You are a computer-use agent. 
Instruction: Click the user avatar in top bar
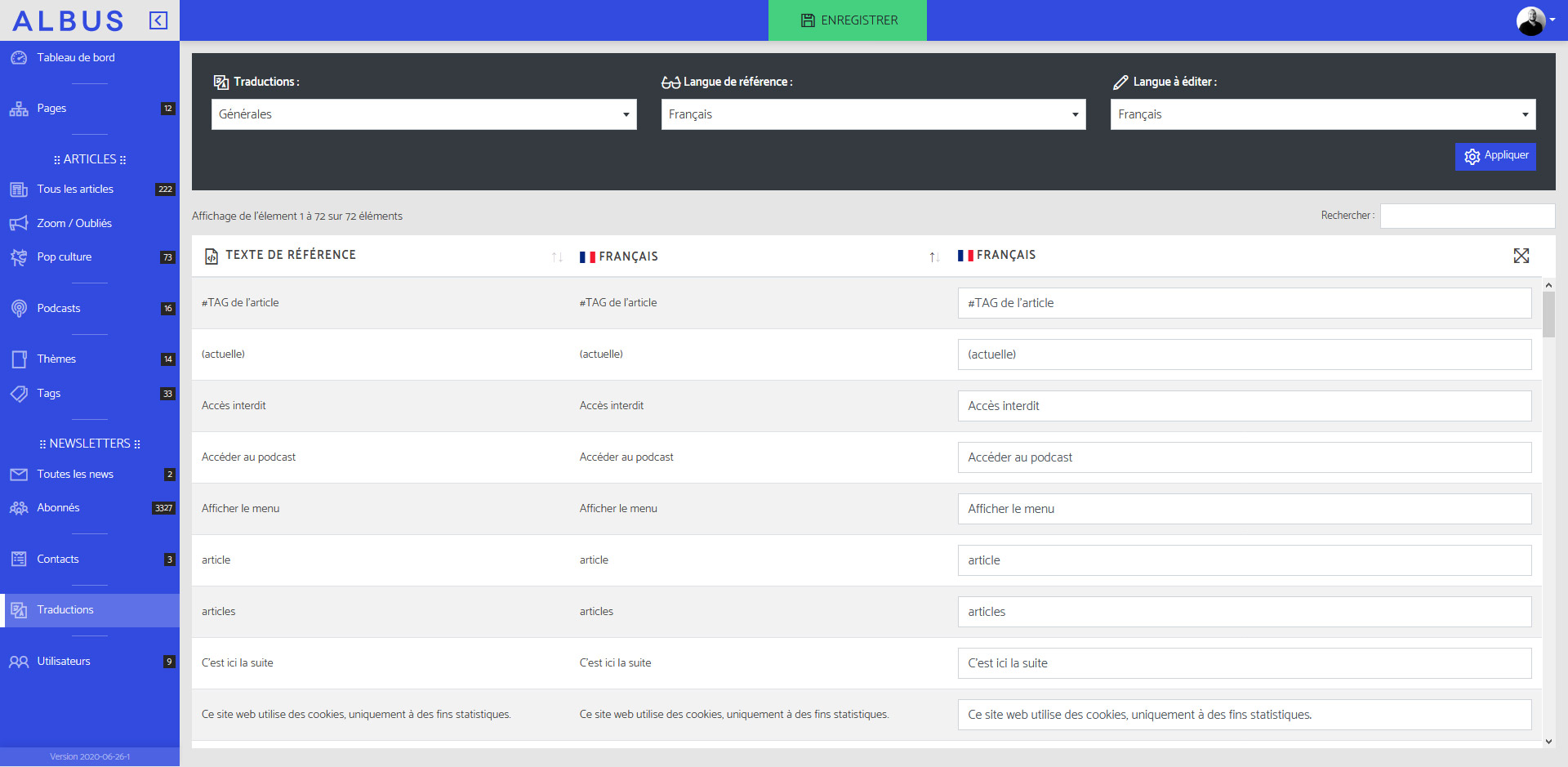click(1530, 20)
